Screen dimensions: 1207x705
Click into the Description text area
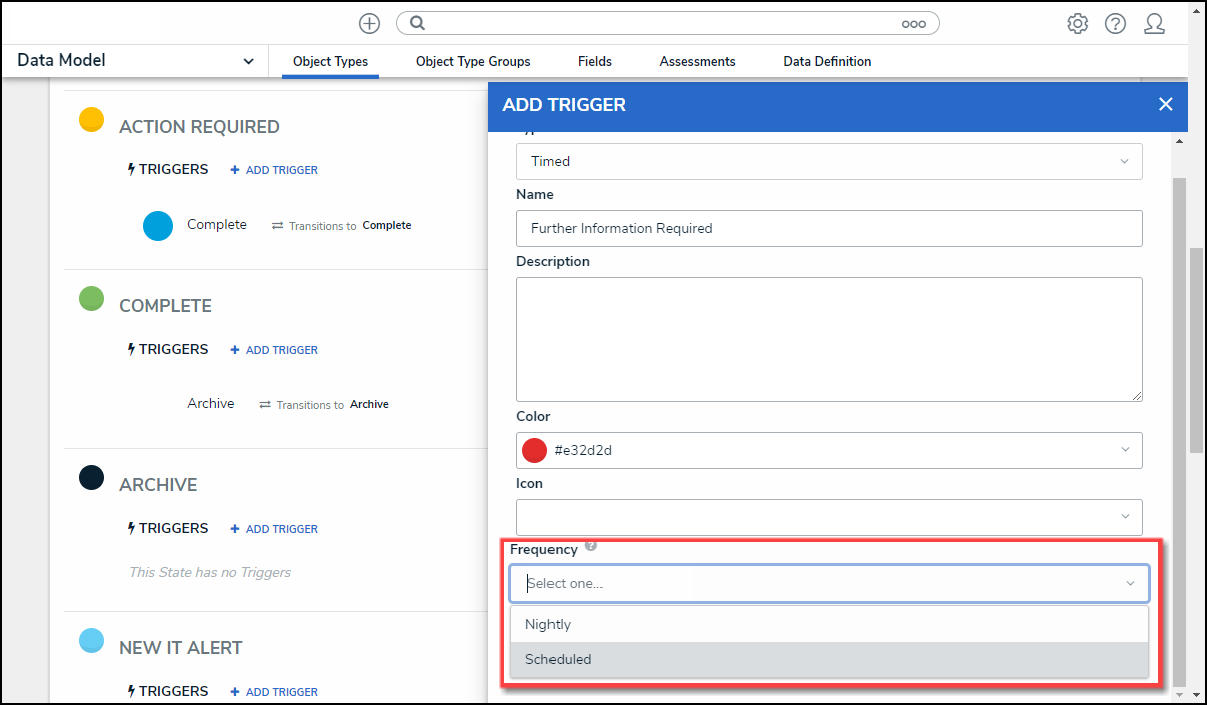pos(829,339)
